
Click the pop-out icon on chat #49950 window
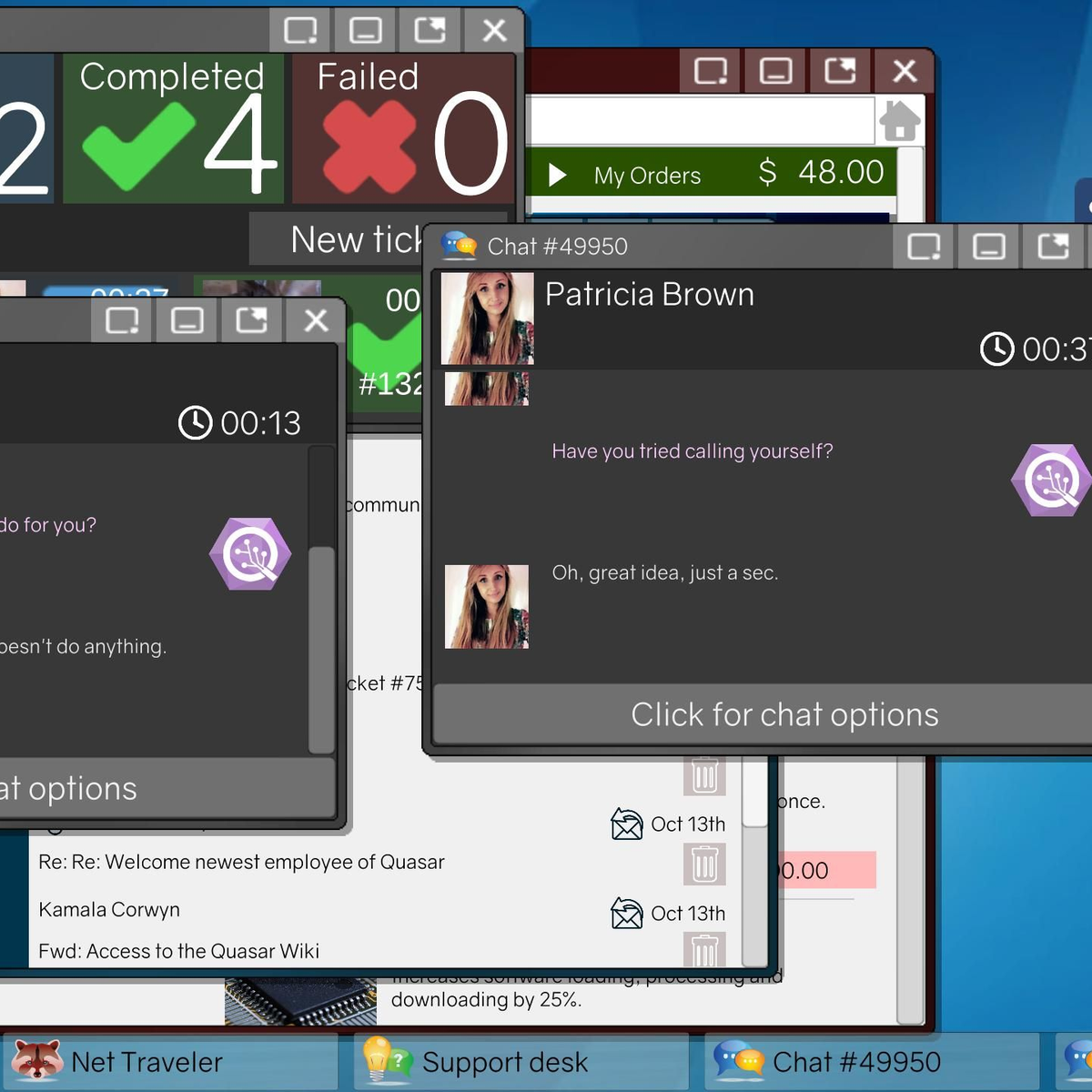pyautogui.click(x=1053, y=247)
